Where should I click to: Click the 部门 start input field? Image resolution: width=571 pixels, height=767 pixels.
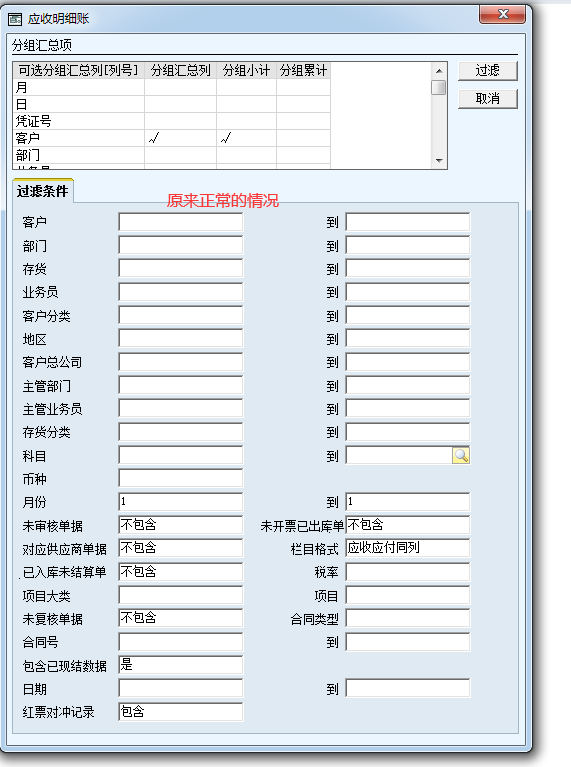coord(181,245)
